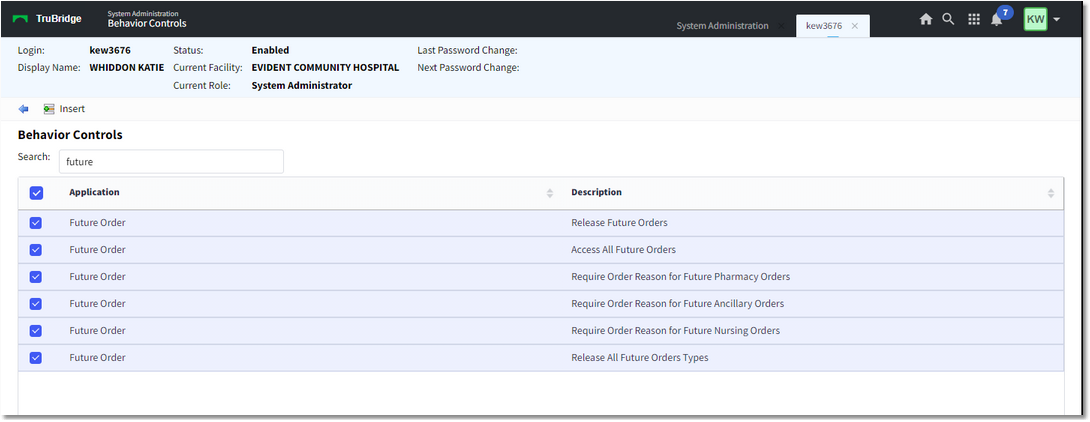The width and height of the screenshot is (1090, 422).
Task: Close the System Administration tab
Action: point(781,26)
